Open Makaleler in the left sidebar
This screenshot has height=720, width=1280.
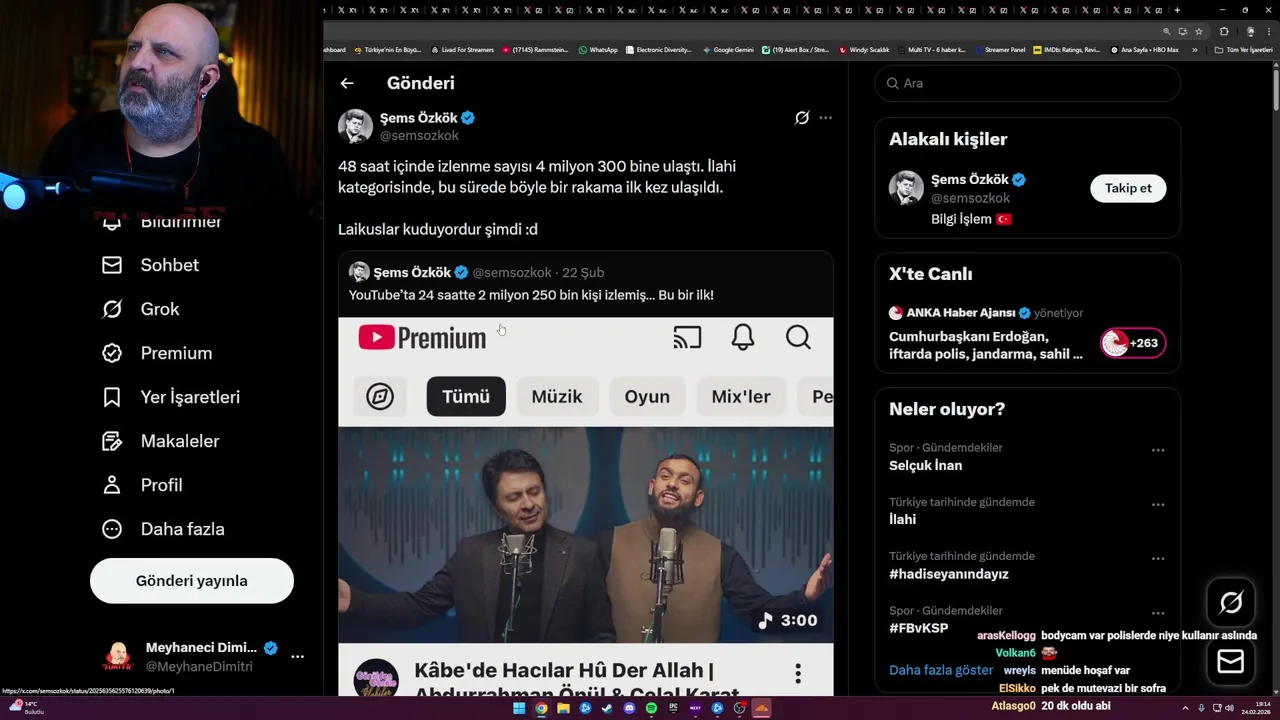click(x=160, y=441)
